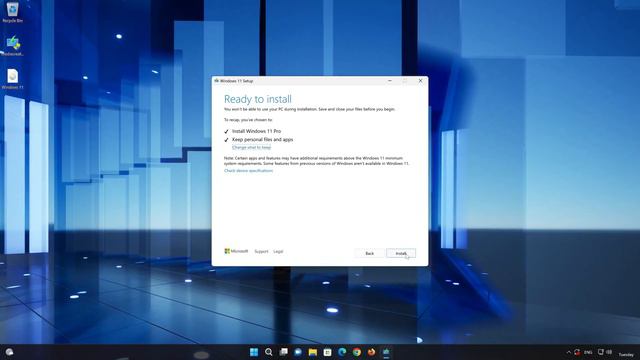Screen dimensions: 640x360
Task: Open the Chat app on the taskbar
Action: [x=298, y=352]
